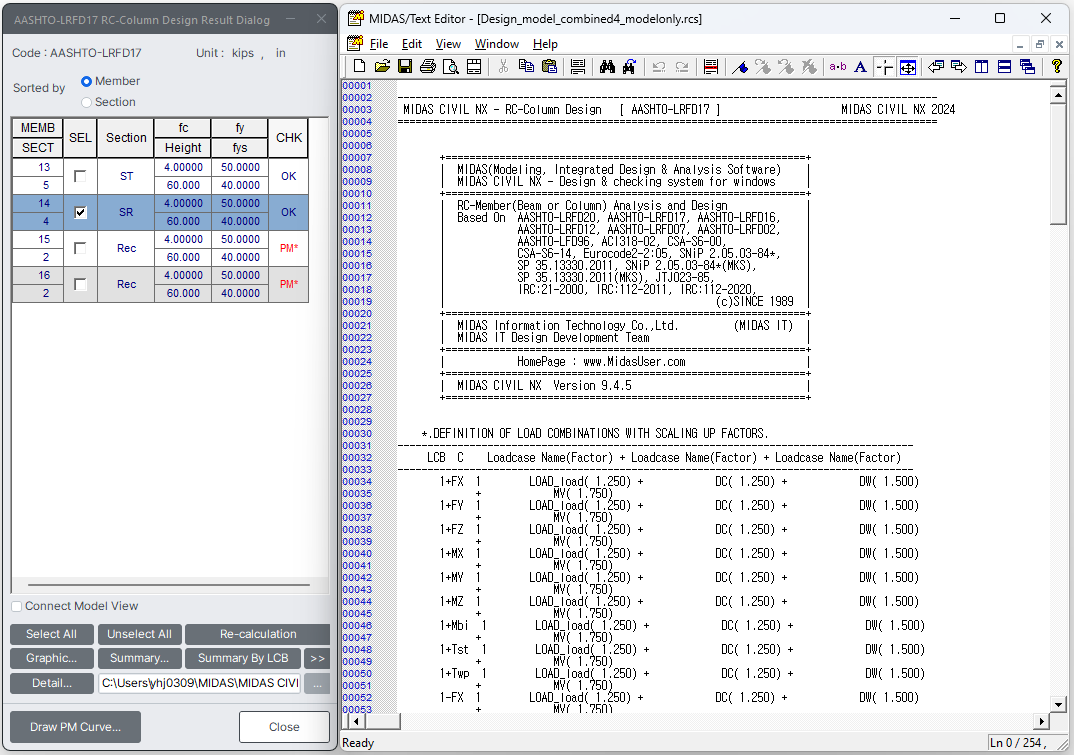Click the PM* result for member 15

point(288,248)
